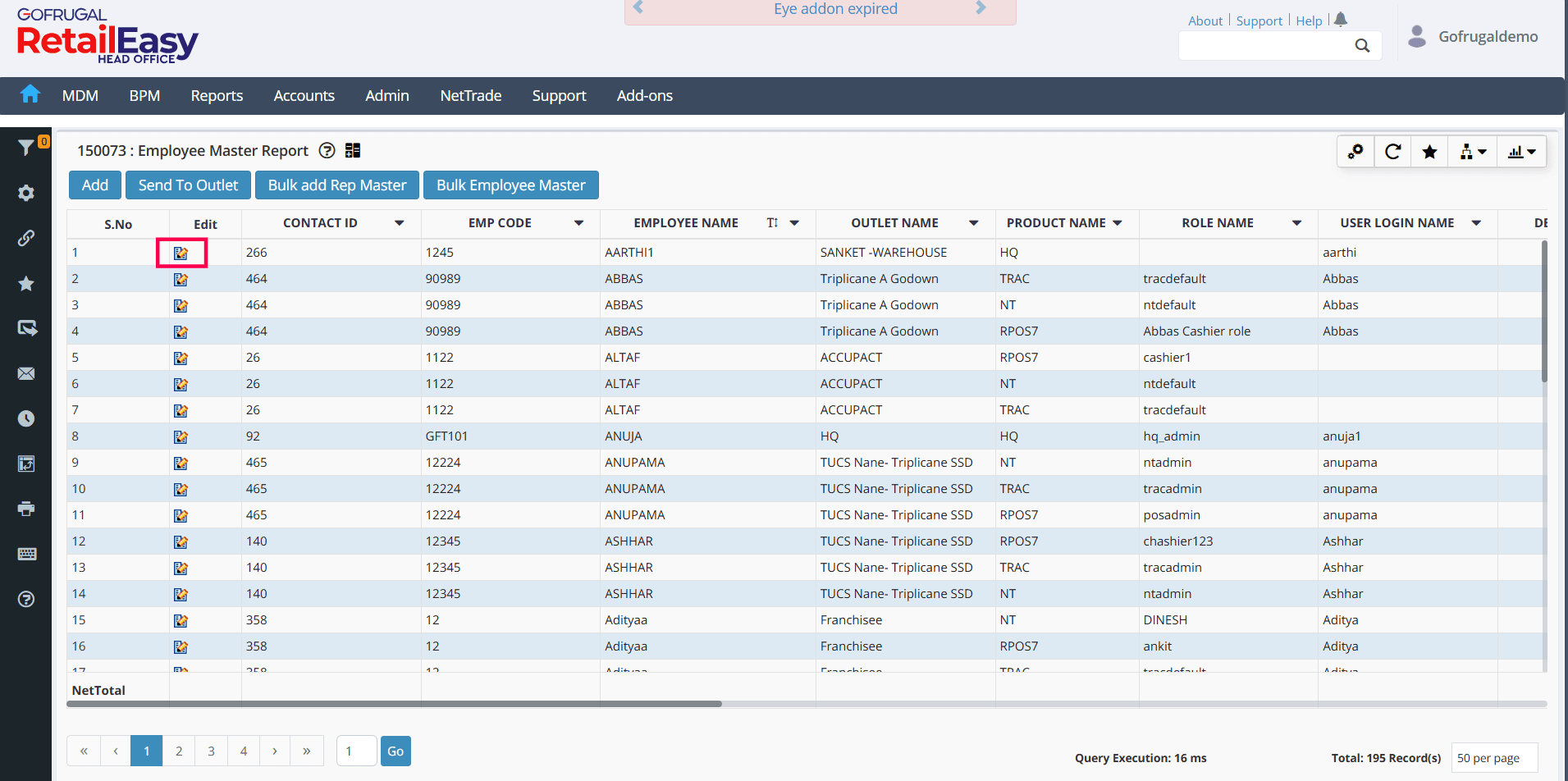
Task: Click the notification bell icon
Action: [1341, 20]
